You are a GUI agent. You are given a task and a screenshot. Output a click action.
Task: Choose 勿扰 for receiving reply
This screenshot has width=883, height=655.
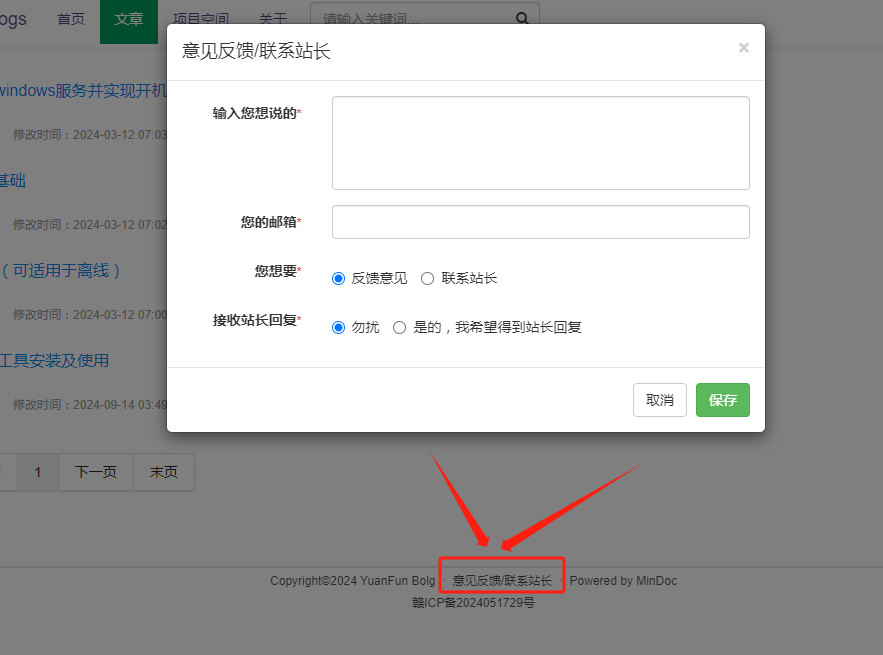point(338,327)
